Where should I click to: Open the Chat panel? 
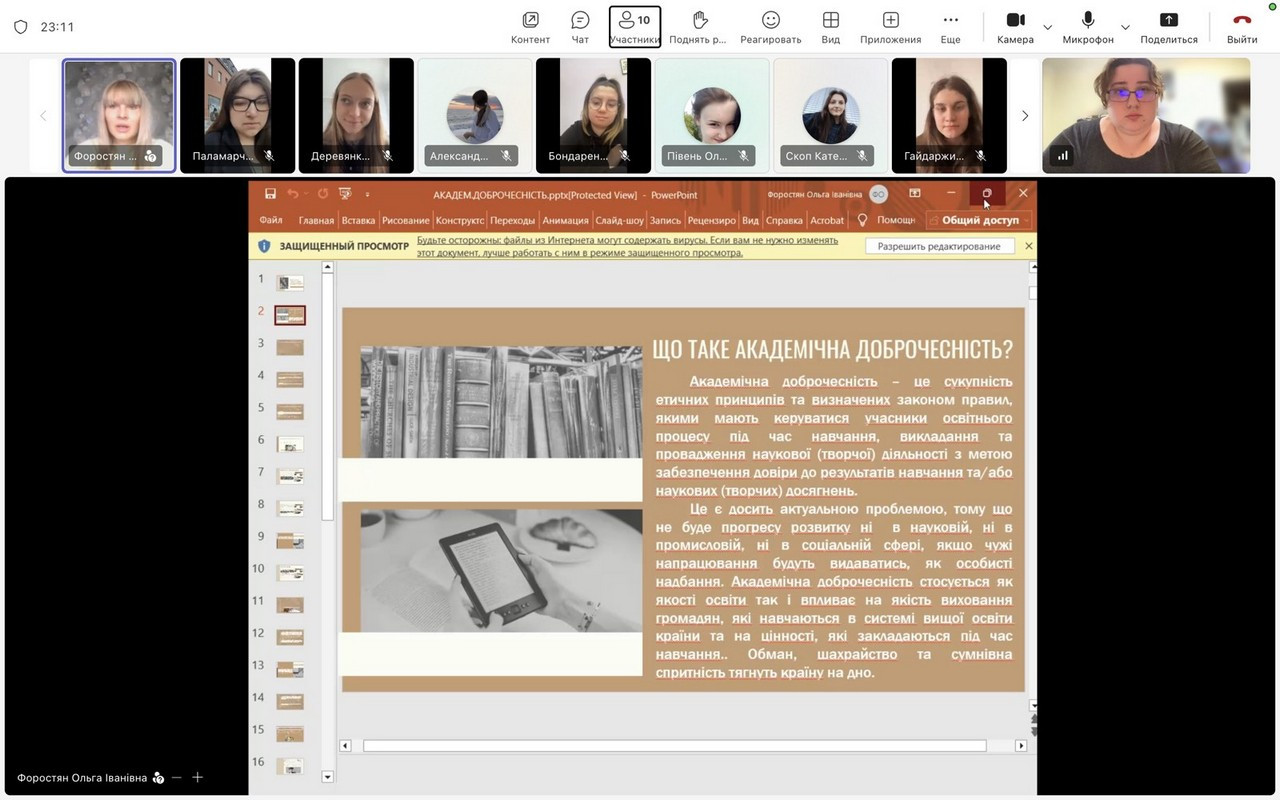580,27
